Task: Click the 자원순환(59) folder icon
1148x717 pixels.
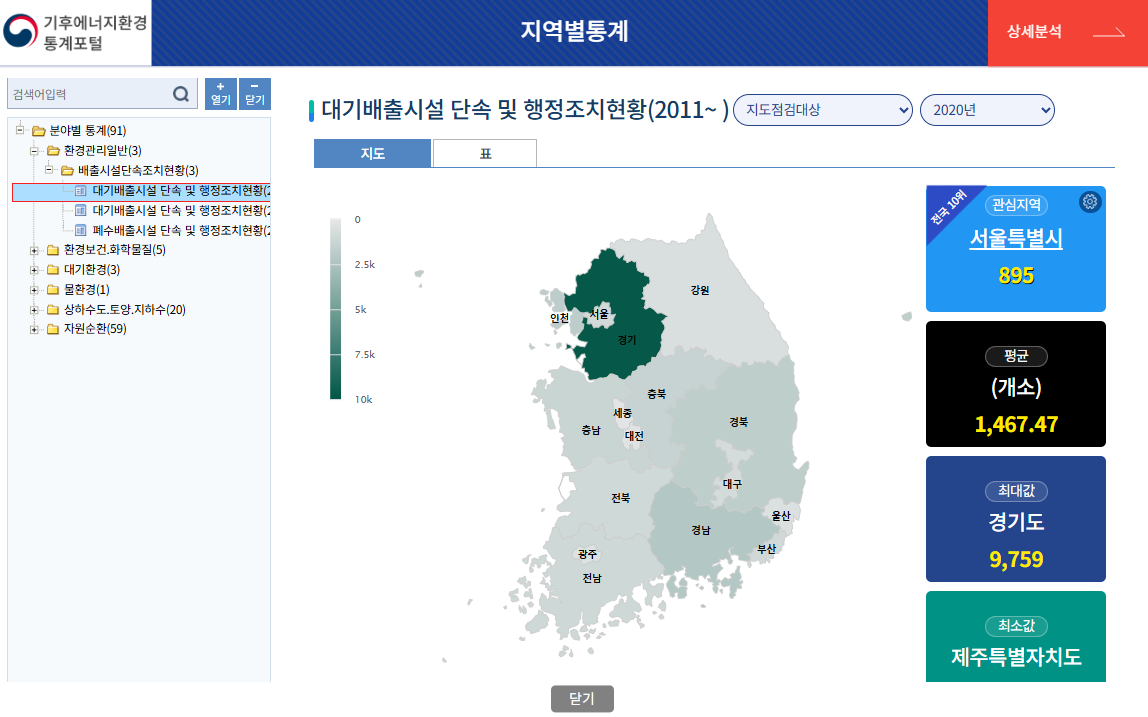Action: tap(53, 329)
